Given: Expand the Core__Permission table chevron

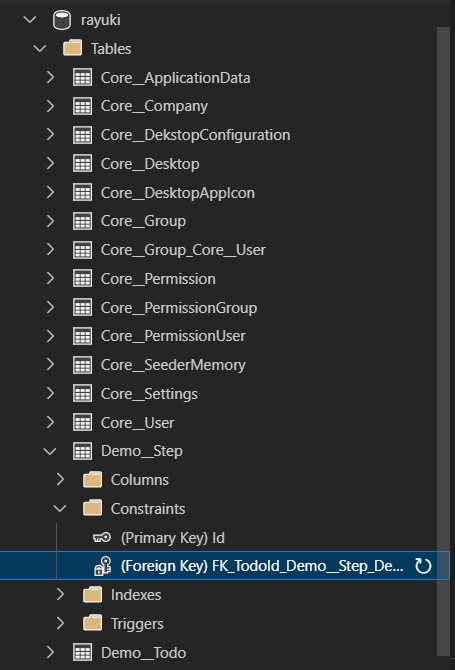Looking at the screenshot, I should coord(50,279).
